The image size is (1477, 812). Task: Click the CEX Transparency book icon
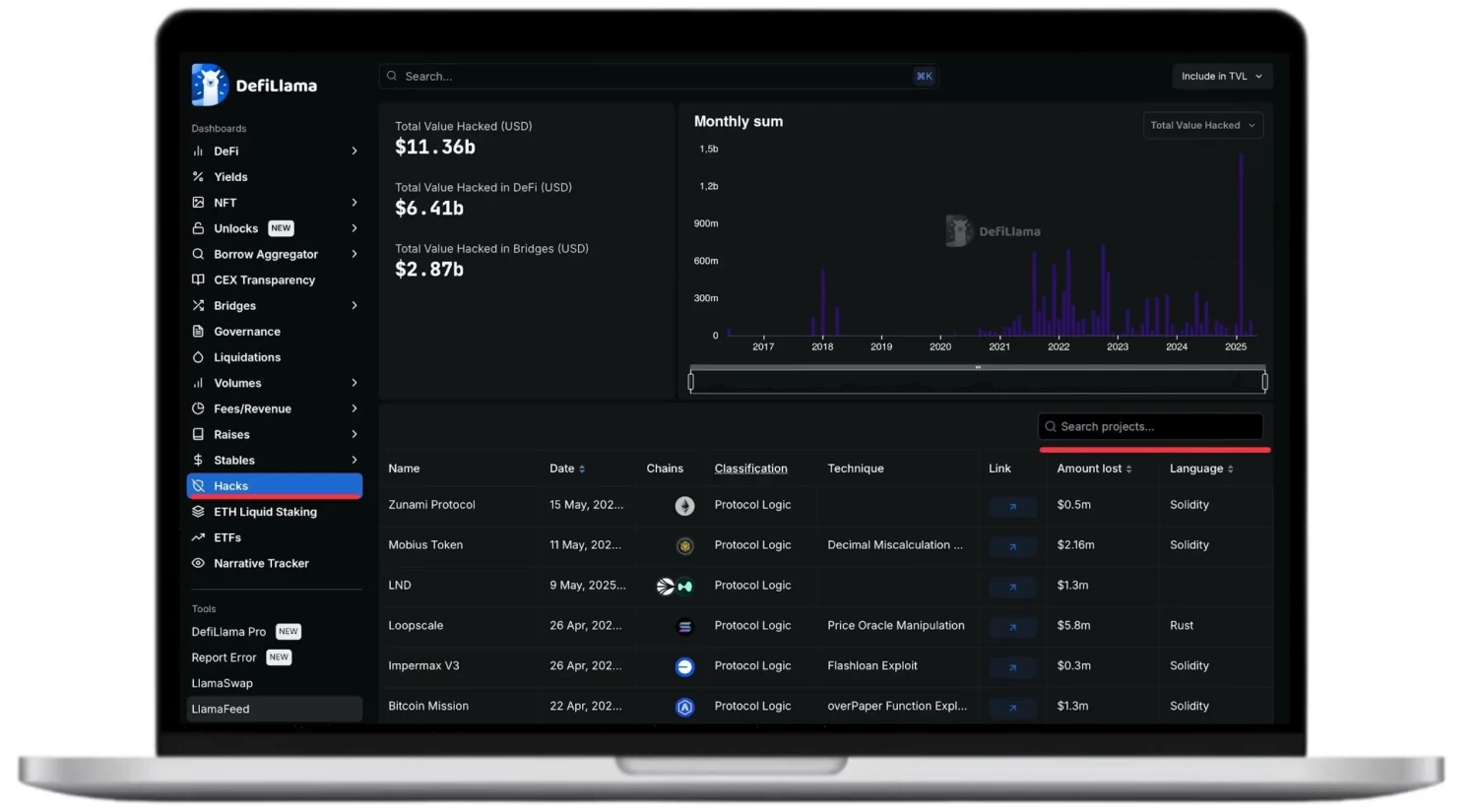pyautogui.click(x=198, y=280)
